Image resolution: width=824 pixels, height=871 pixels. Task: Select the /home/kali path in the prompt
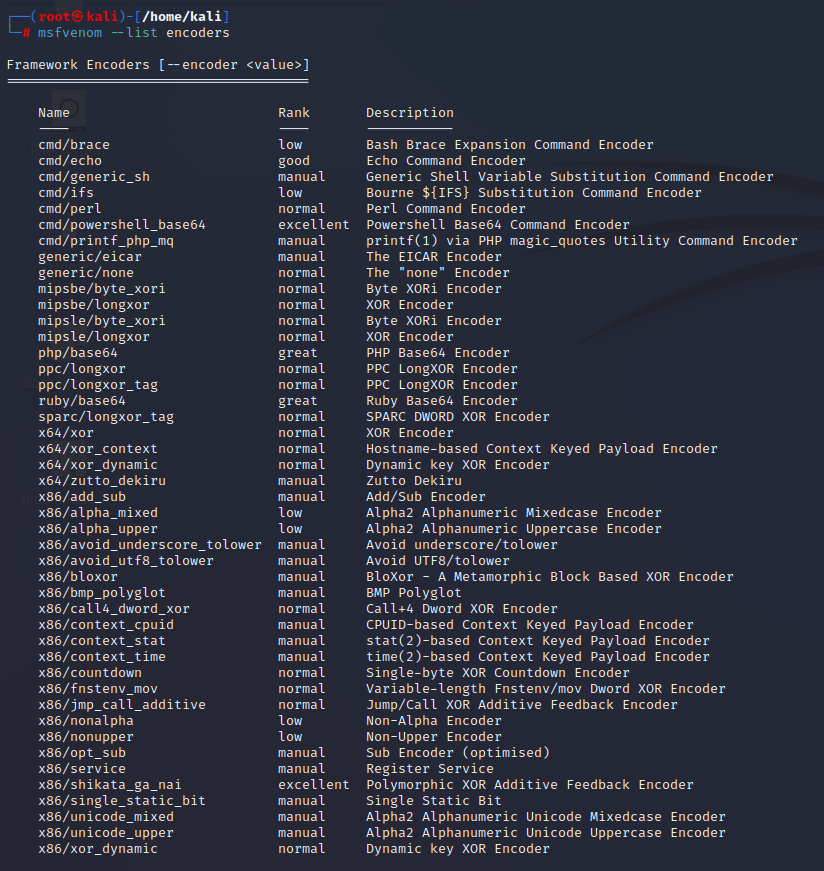click(182, 17)
